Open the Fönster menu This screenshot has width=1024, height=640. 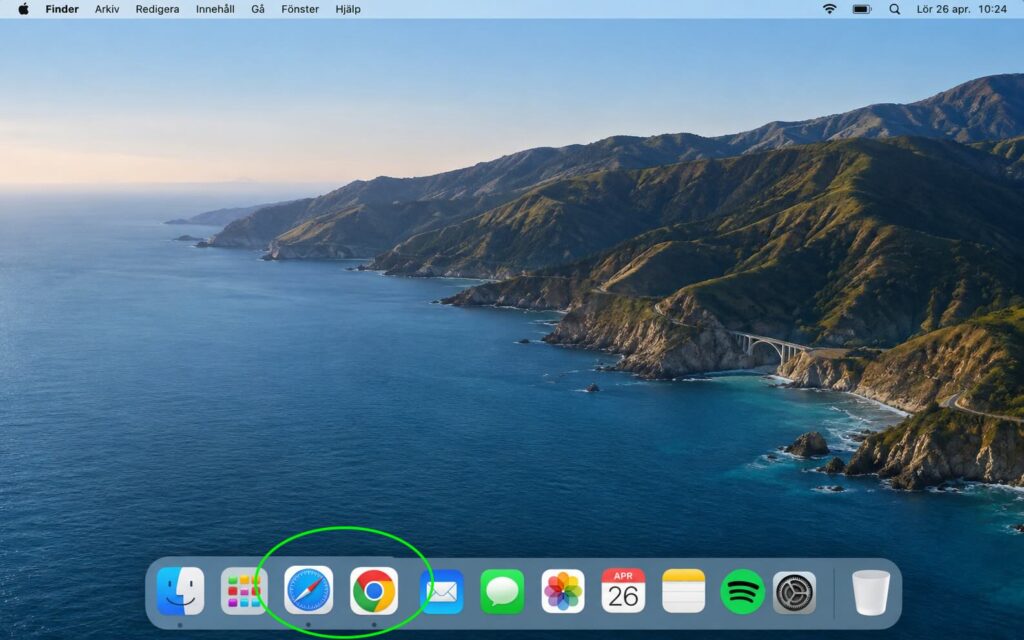[x=300, y=9]
